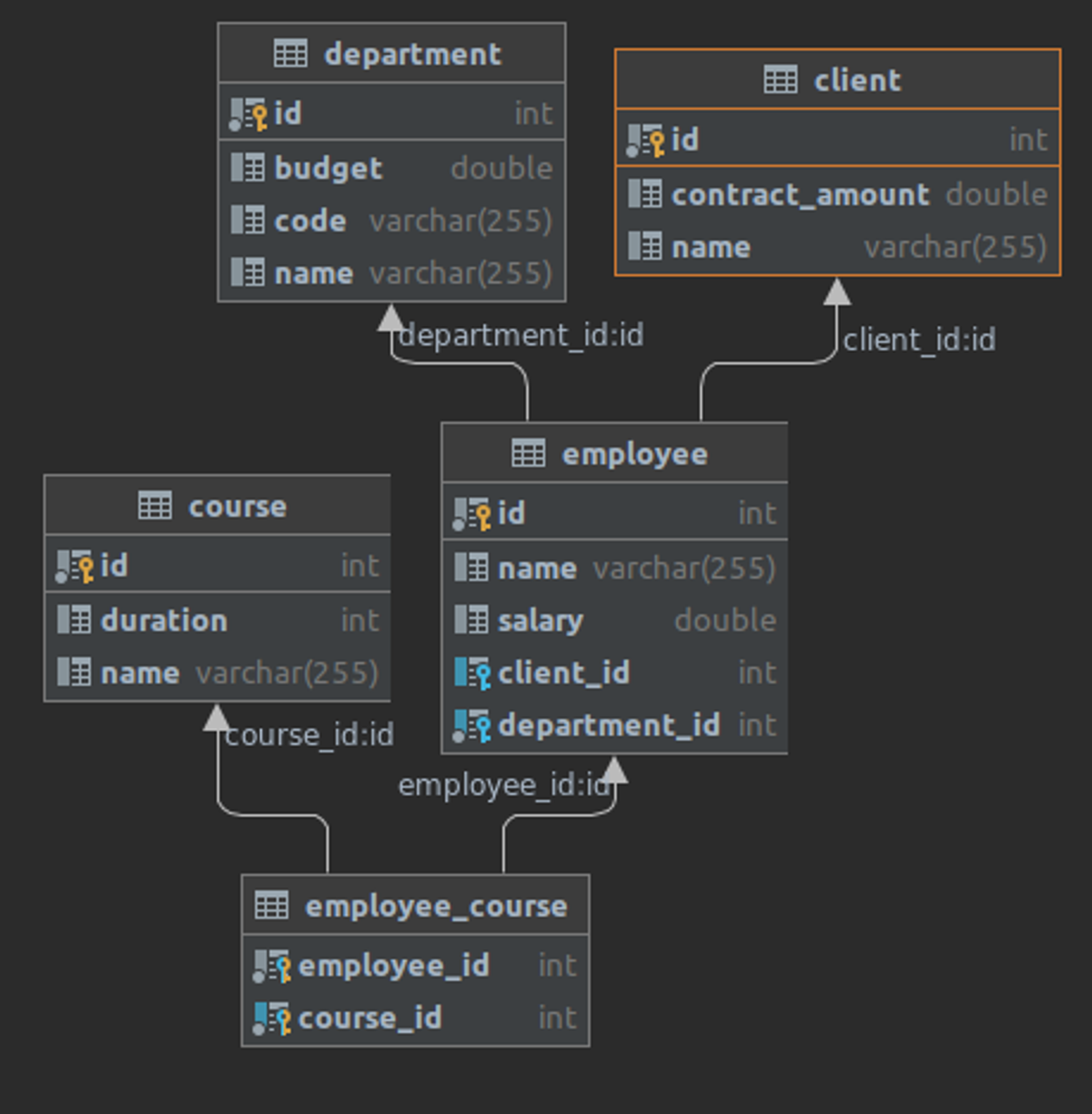
Task: Click int type of course duration
Action: [x=360, y=621]
